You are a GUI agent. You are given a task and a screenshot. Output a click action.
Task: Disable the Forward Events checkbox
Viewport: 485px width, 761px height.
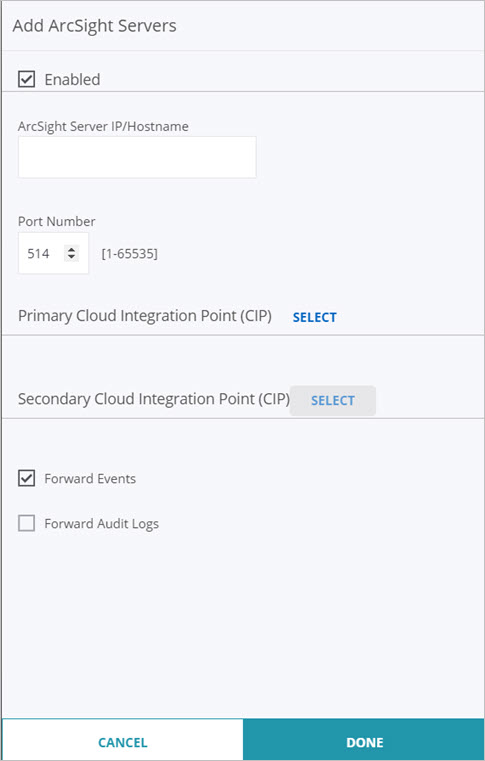(26, 478)
